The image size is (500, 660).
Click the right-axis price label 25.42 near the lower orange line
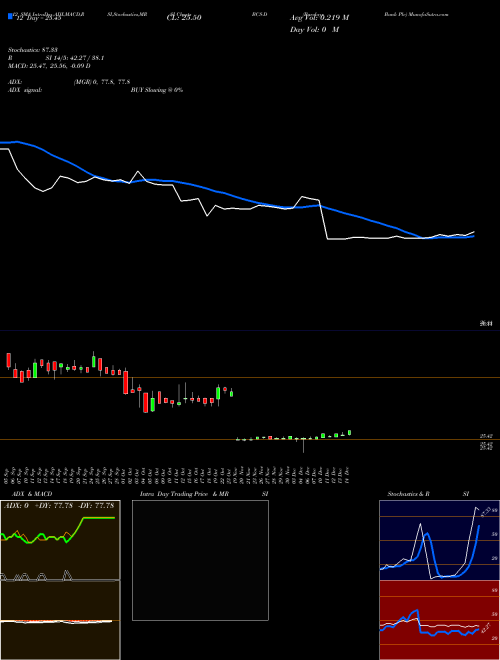(x=487, y=437)
